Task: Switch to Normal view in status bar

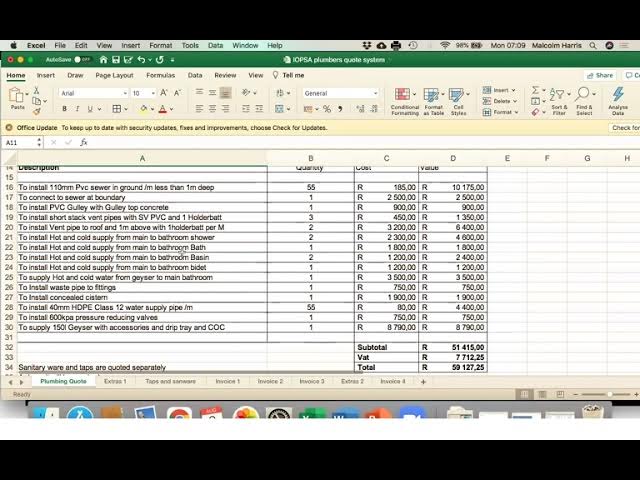Action: click(x=524, y=394)
